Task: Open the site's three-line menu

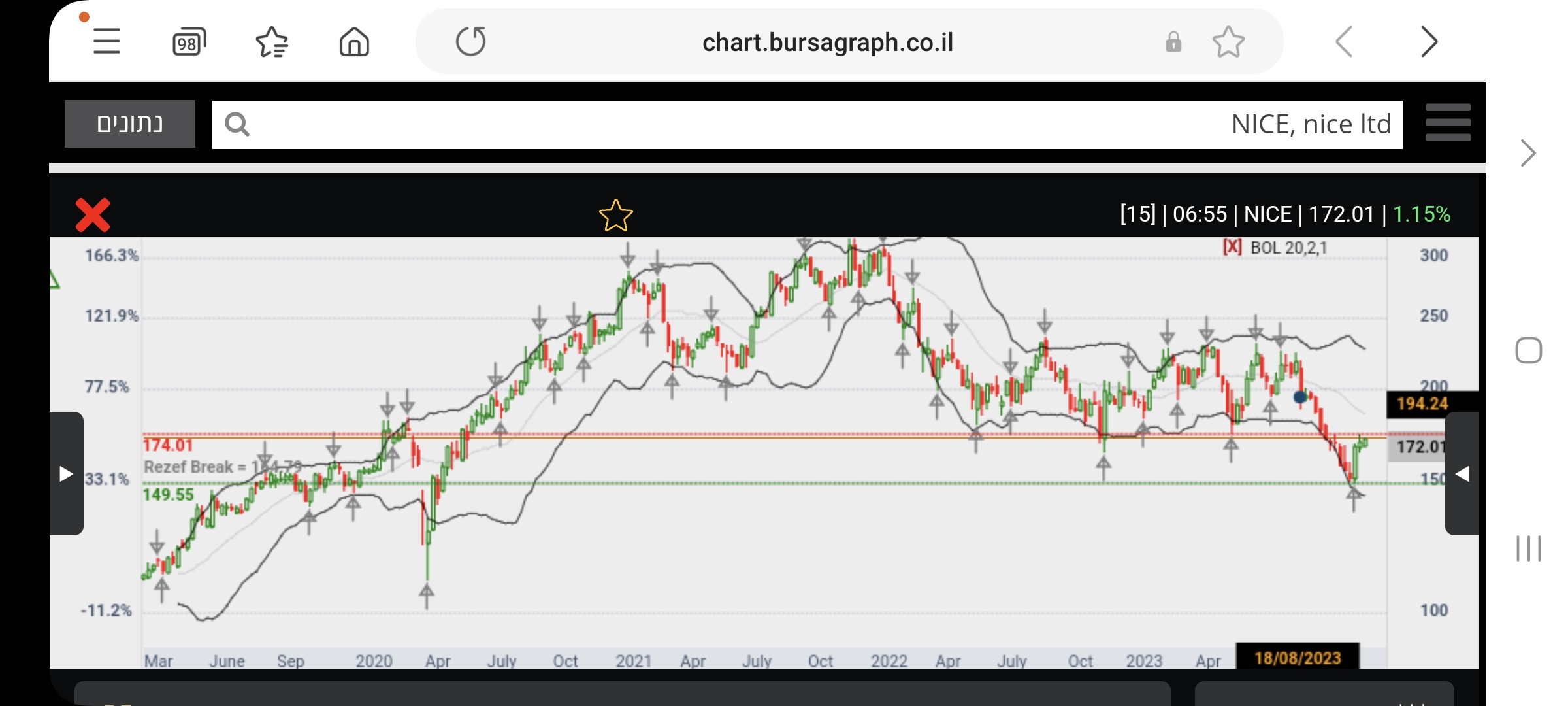Action: (1448, 123)
